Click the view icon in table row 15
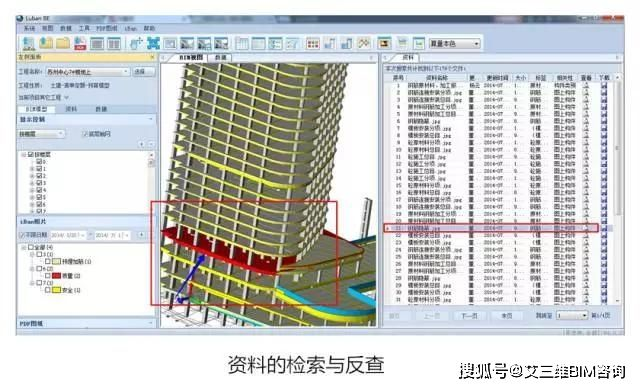The image size is (640, 388). (586, 185)
